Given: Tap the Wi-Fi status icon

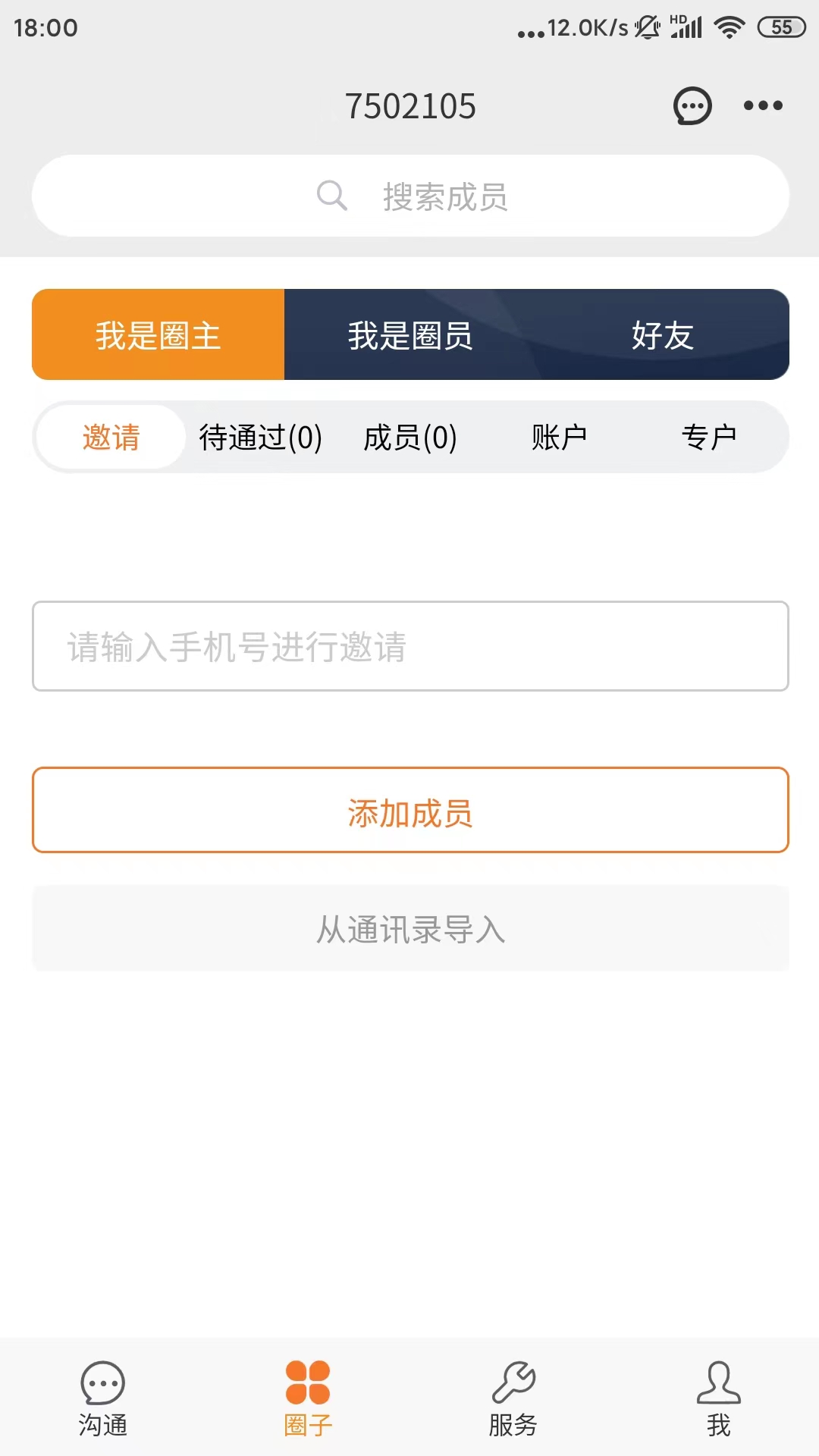Looking at the screenshot, I should (x=730, y=27).
